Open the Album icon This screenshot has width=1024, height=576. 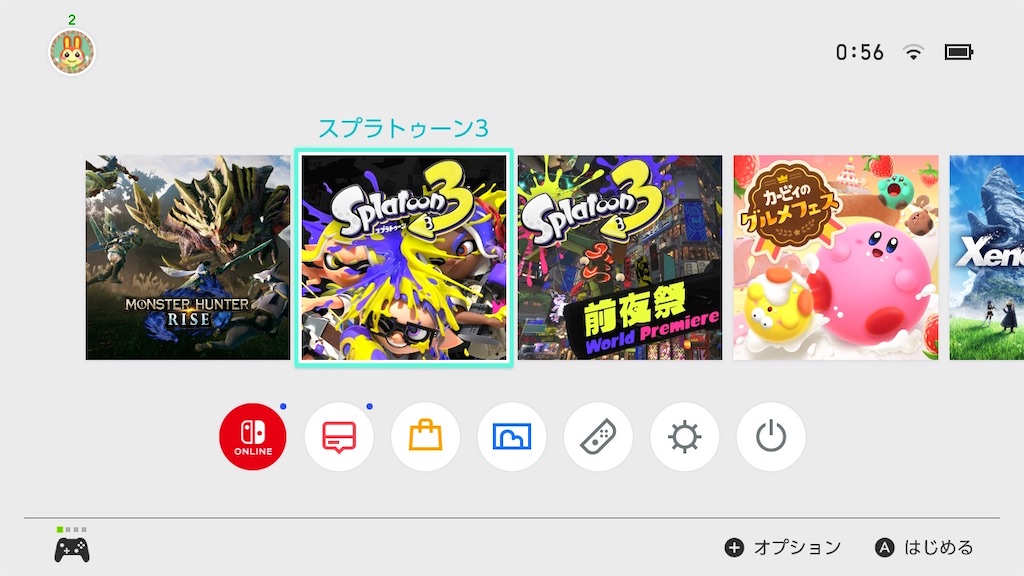(511, 436)
